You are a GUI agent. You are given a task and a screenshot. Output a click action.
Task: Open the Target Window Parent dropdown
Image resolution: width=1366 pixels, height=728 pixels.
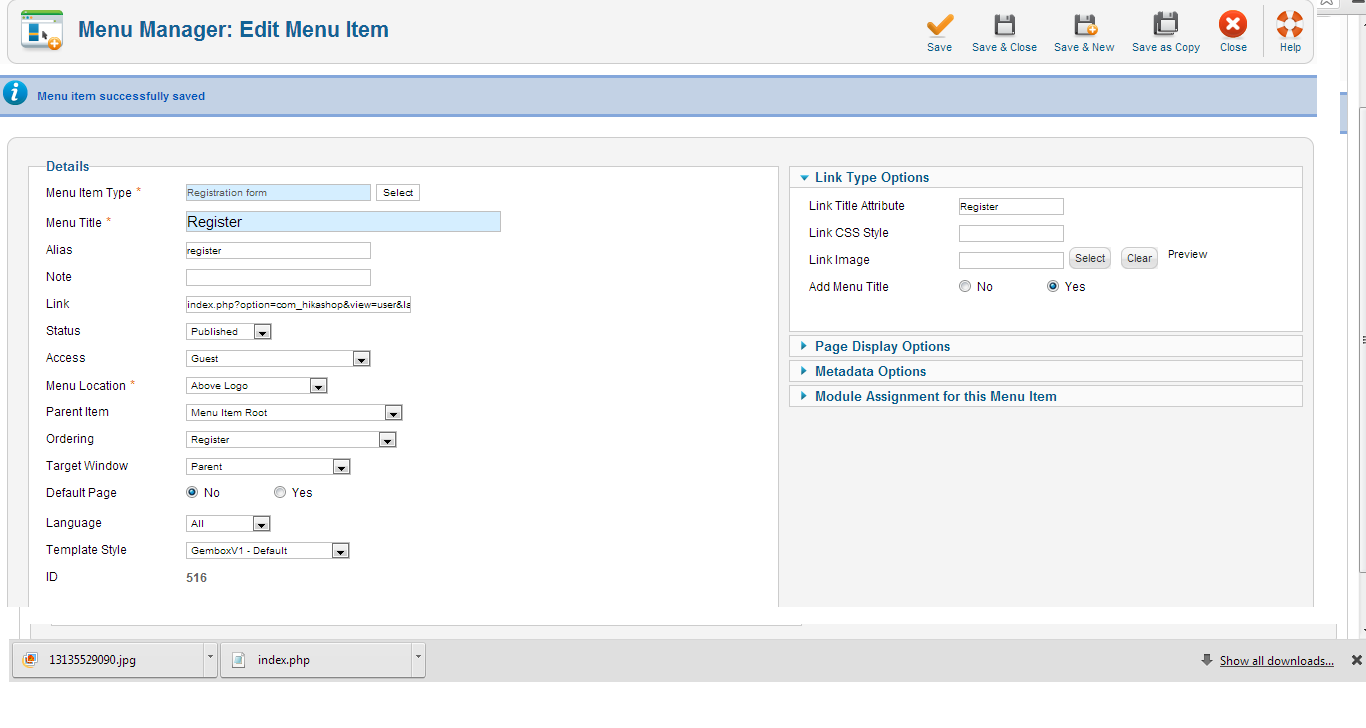(268, 466)
